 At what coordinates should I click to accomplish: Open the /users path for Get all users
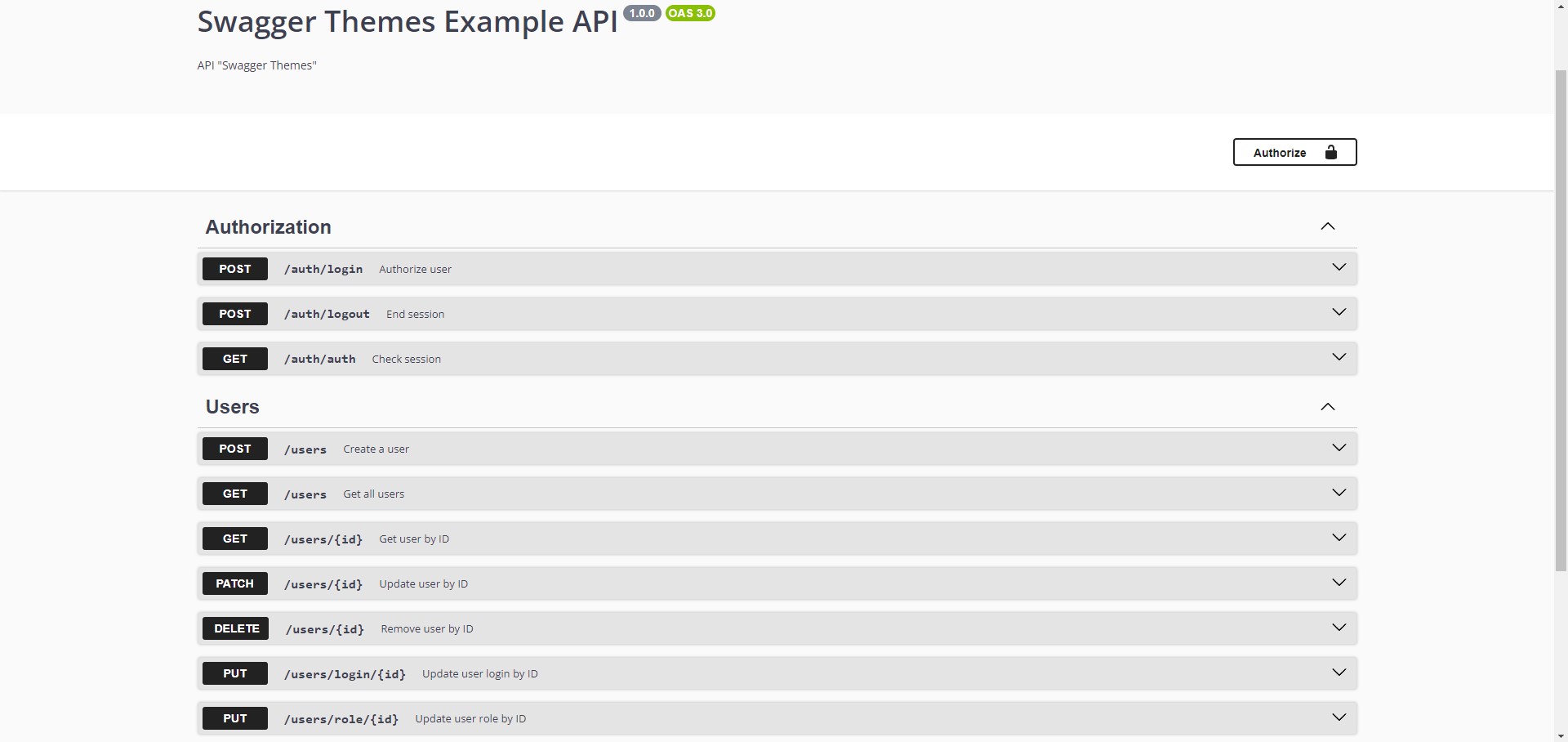(x=305, y=494)
